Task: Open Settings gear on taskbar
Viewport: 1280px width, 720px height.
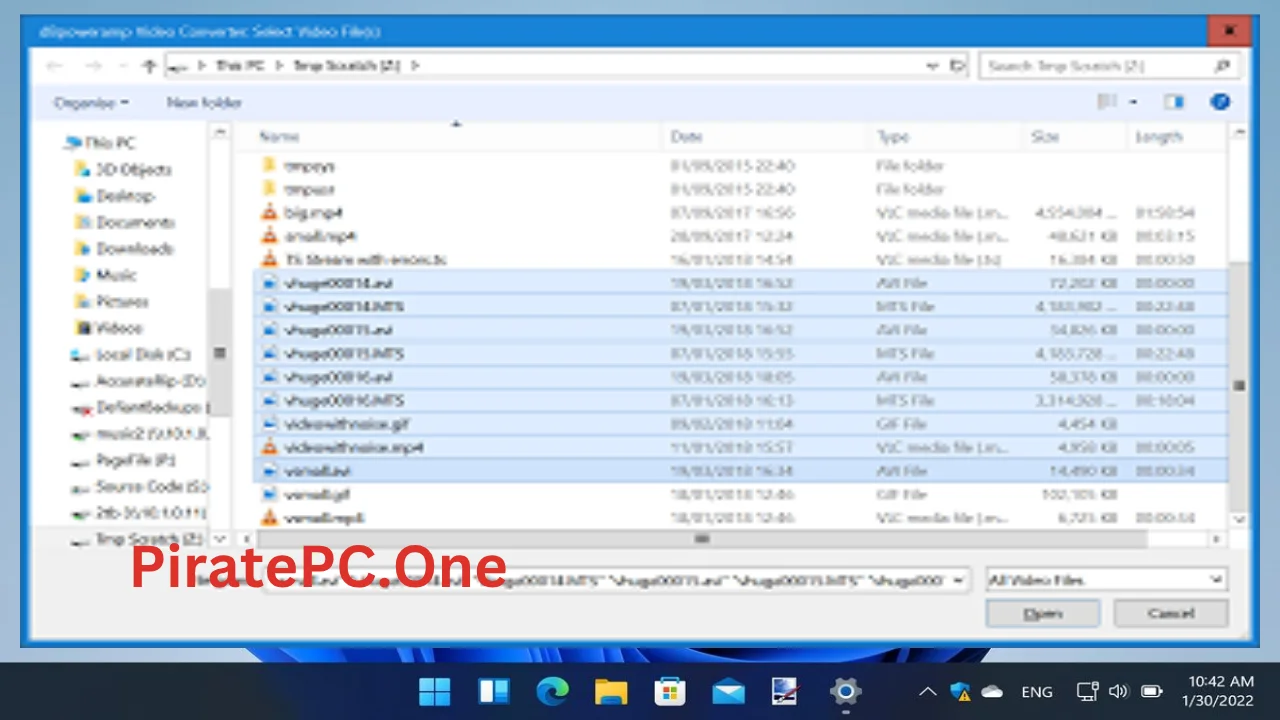Action: pyautogui.click(x=845, y=691)
